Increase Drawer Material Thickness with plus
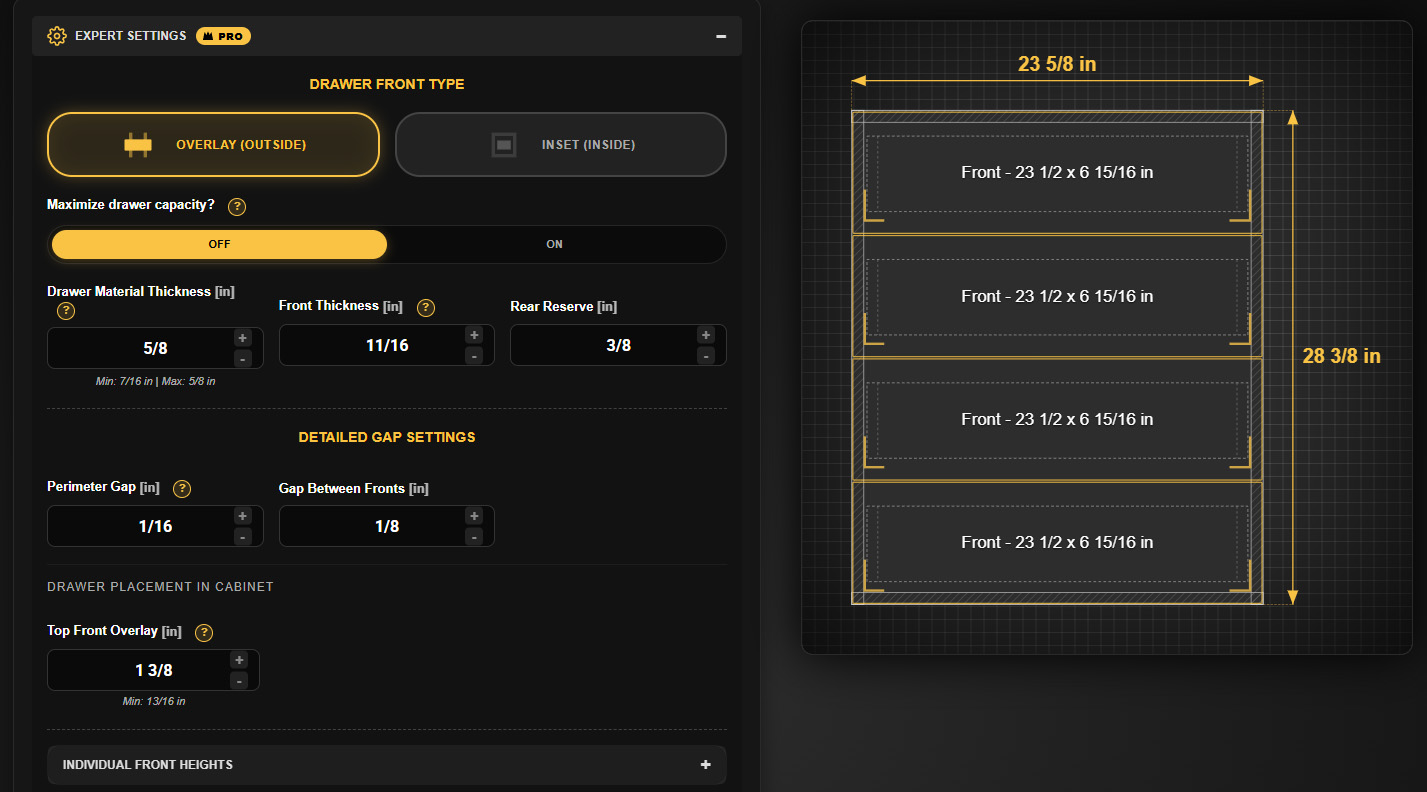 pos(242,338)
